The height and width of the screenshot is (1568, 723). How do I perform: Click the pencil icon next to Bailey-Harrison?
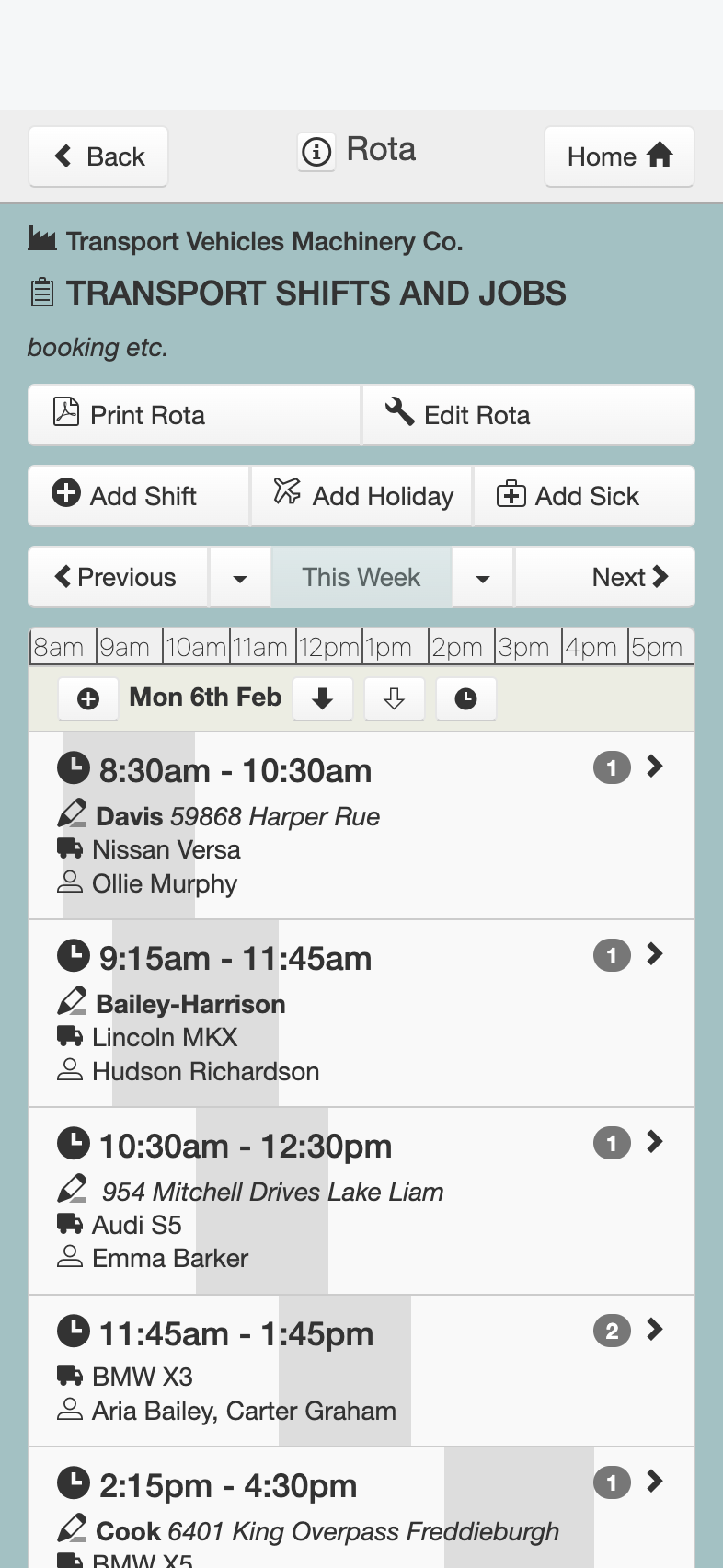tap(72, 1001)
